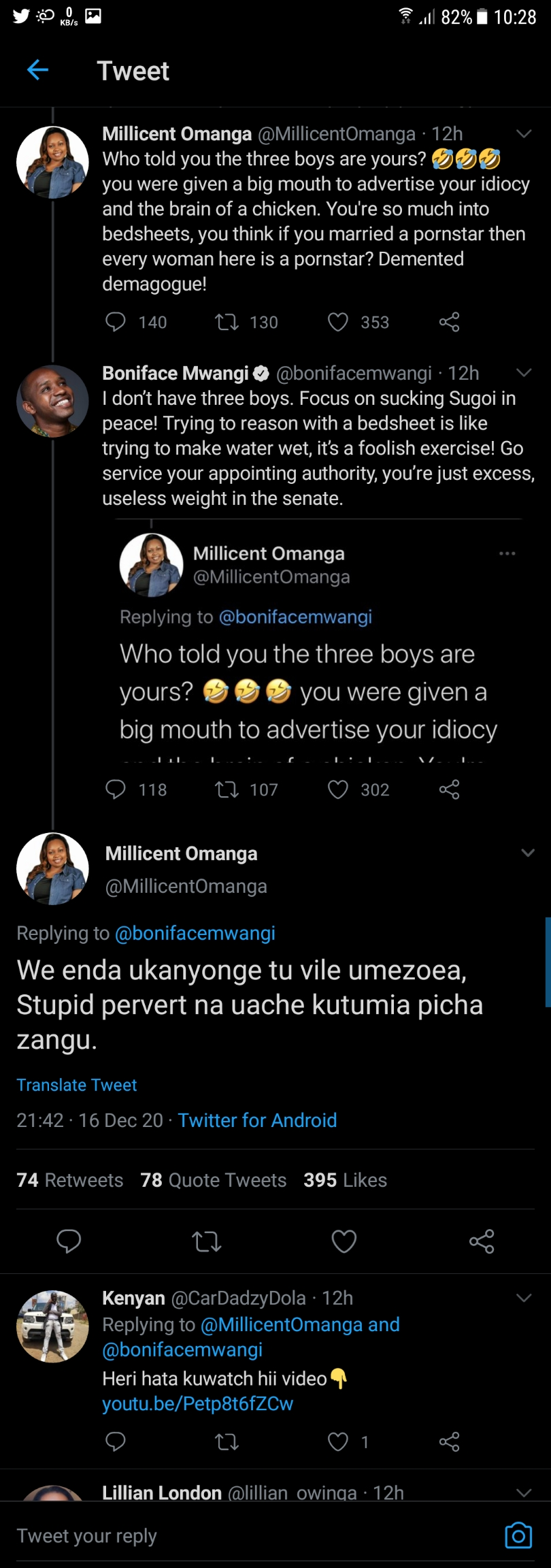Open chevron menu on main Millicent Omanga tweet
The image size is (551, 1568).
(x=527, y=853)
